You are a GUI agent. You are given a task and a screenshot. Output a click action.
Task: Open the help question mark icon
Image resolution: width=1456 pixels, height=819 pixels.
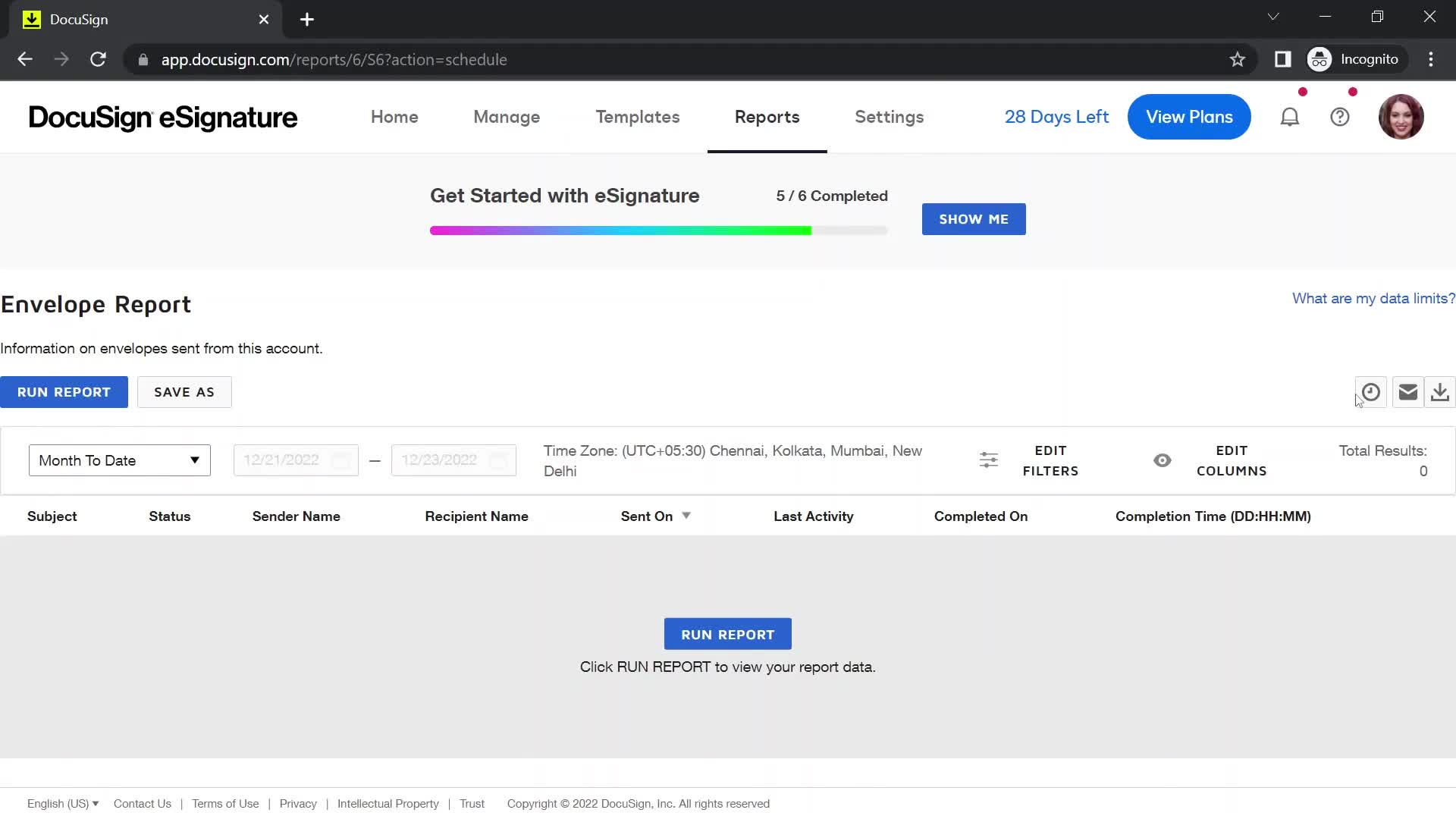(x=1340, y=117)
